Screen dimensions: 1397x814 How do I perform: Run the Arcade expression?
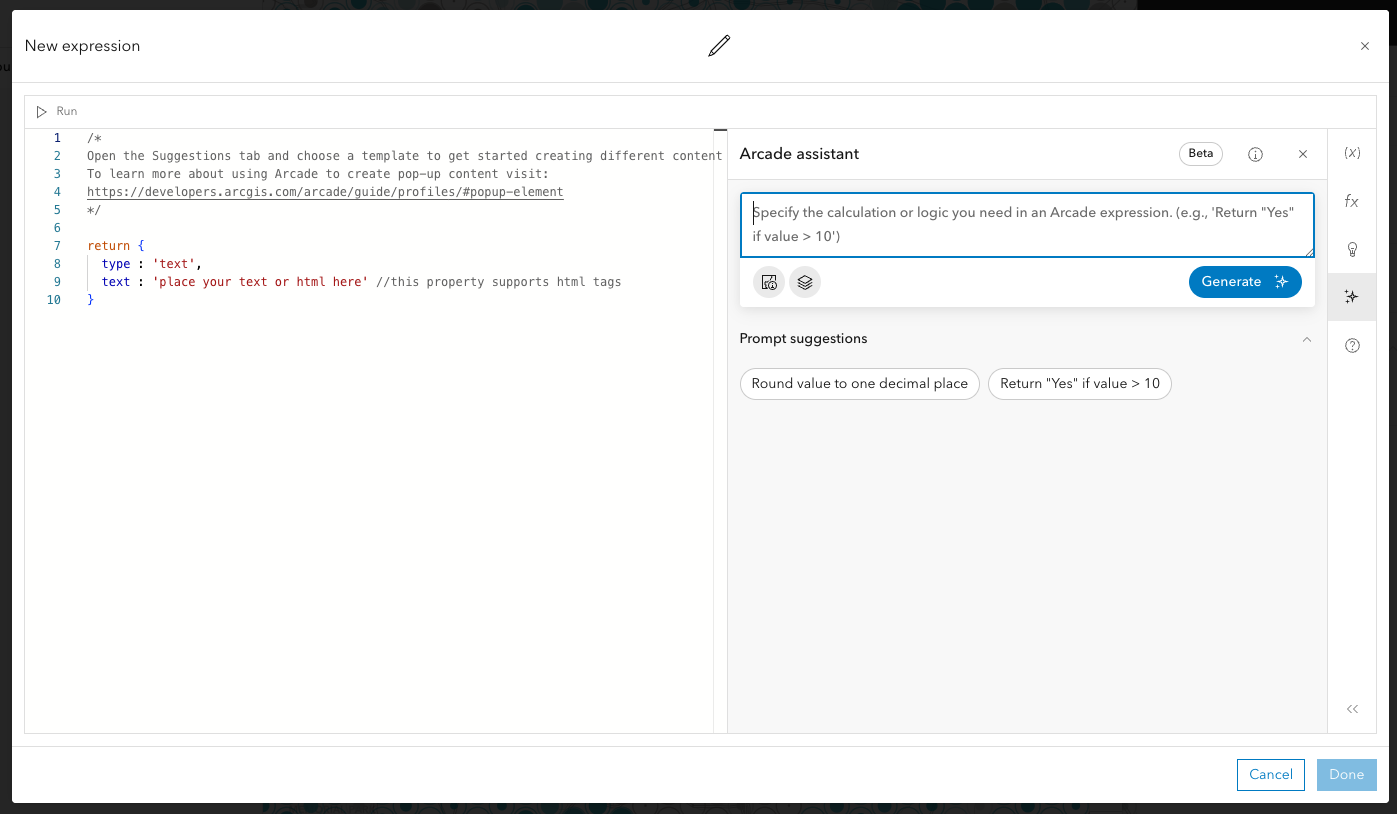pyautogui.click(x=56, y=112)
